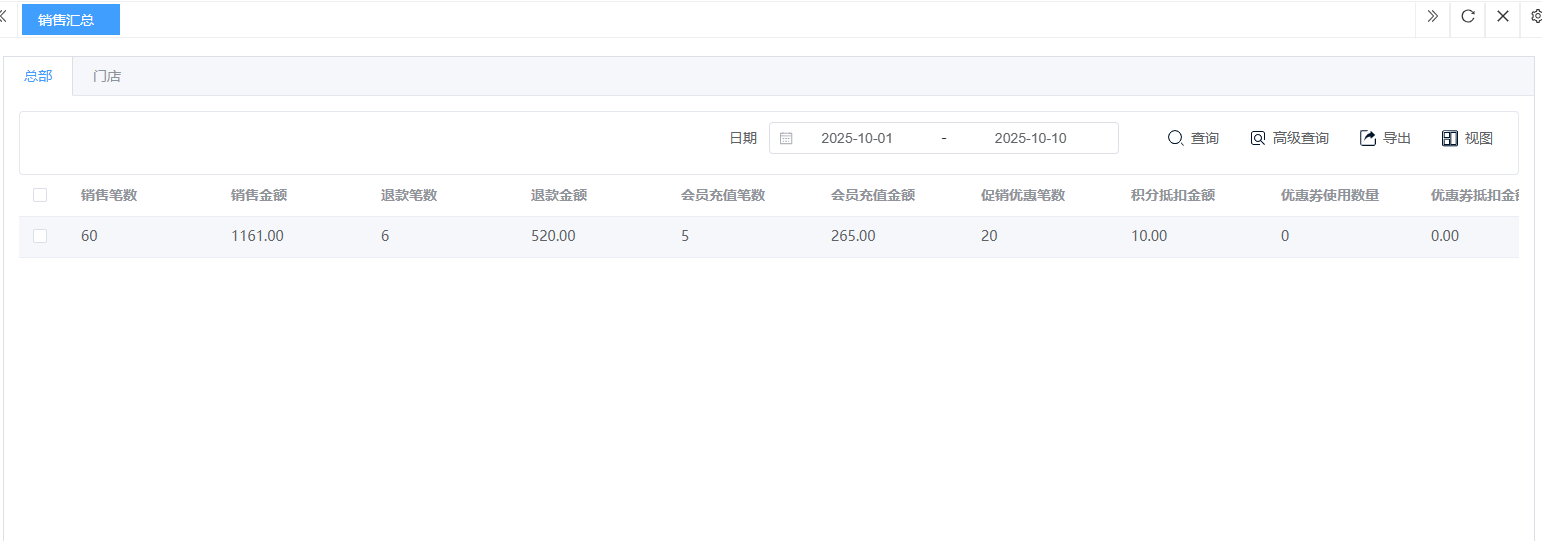Open the 视图 view layout icon
Viewport: 1542px width, 541px height.
pyautogui.click(x=1450, y=138)
